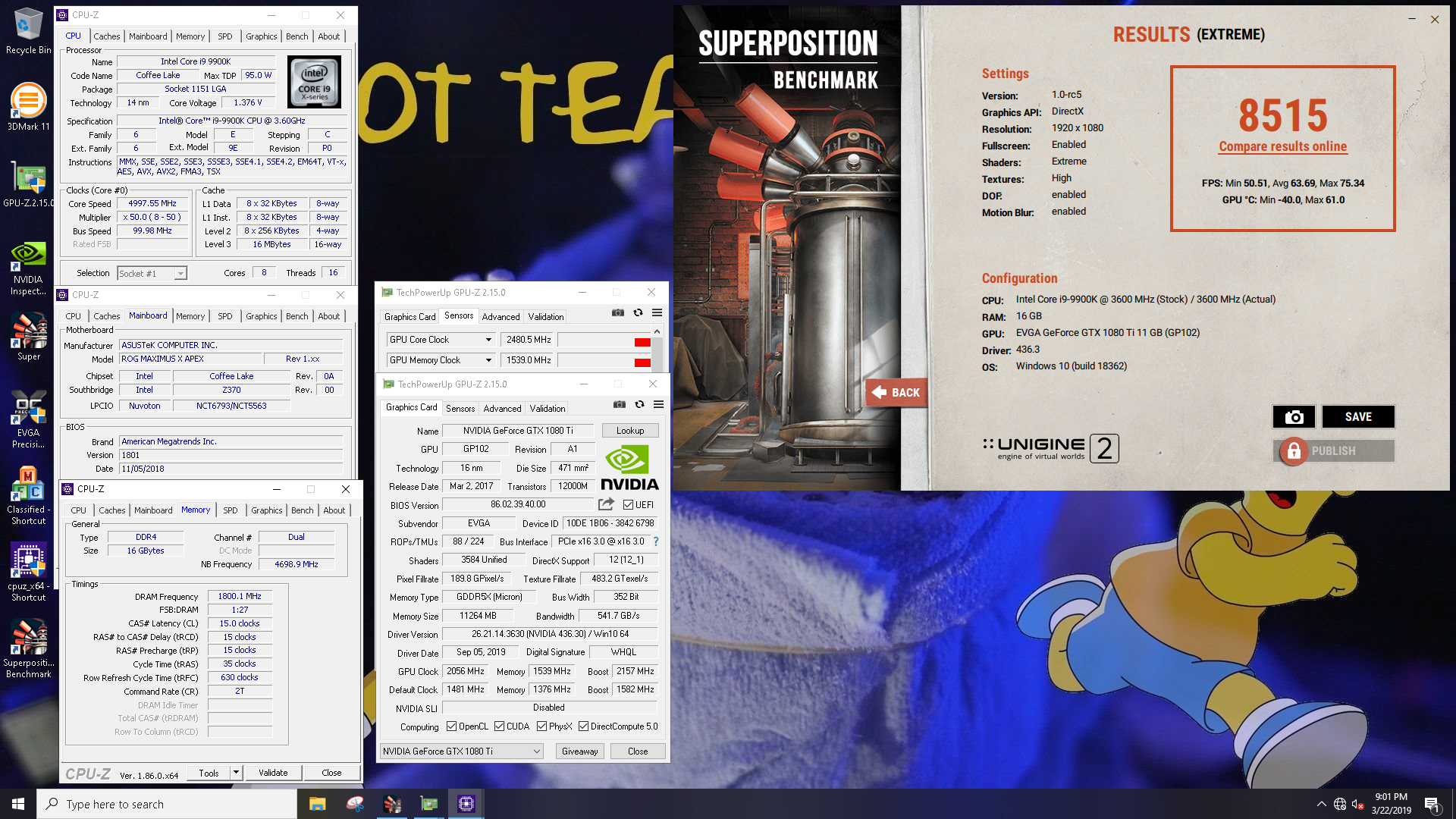The height and width of the screenshot is (819, 1456).
Task: Toggle the CUDA checkbox in GPU-Z
Action: click(x=499, y=726)
